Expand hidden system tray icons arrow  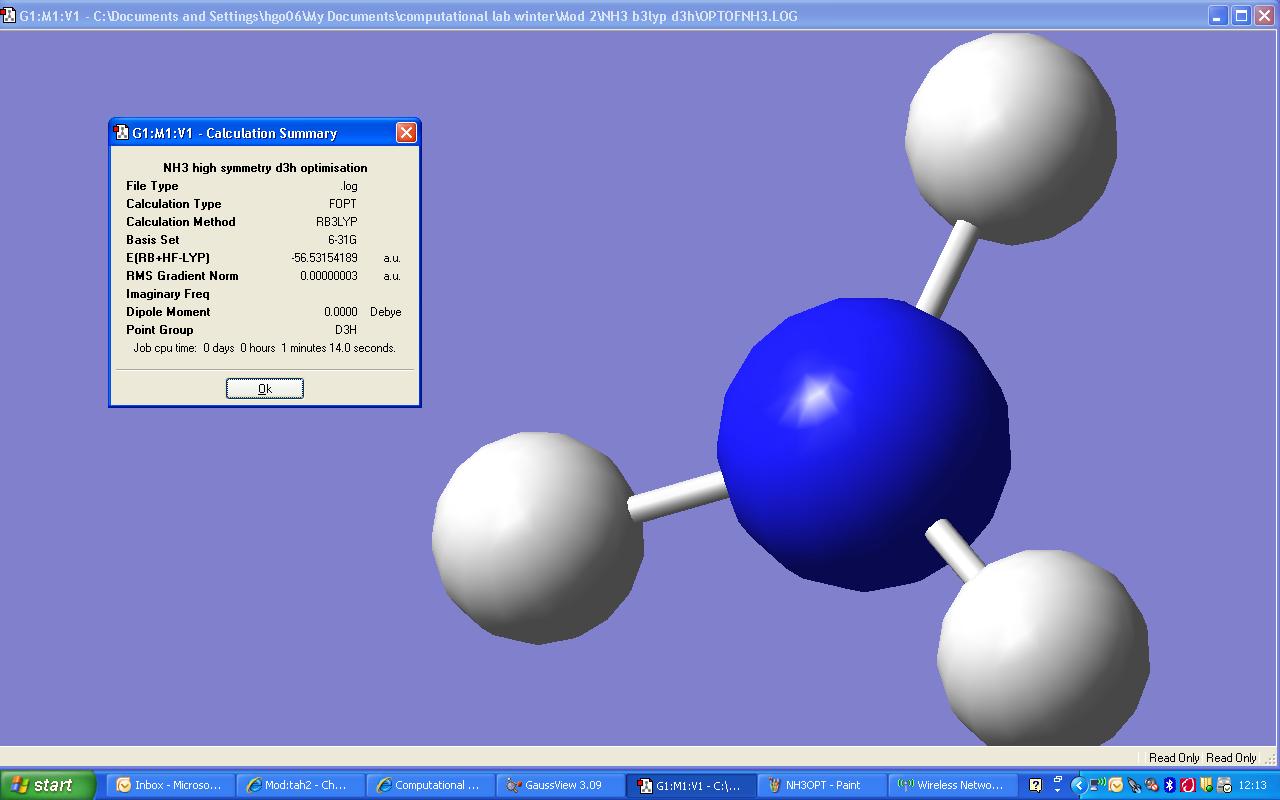[x=1078, y=785]
